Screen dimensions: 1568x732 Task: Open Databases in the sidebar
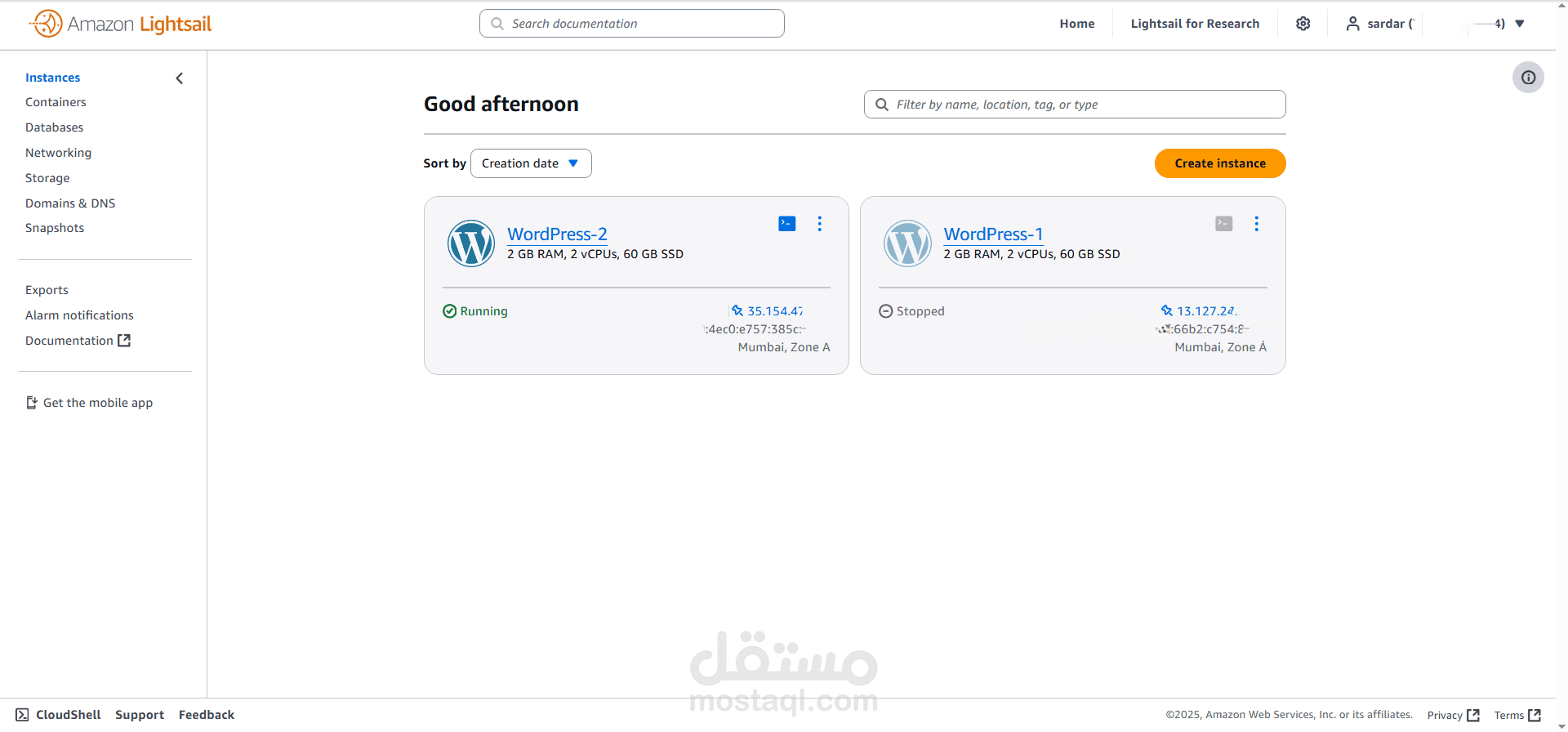point(55,127)
